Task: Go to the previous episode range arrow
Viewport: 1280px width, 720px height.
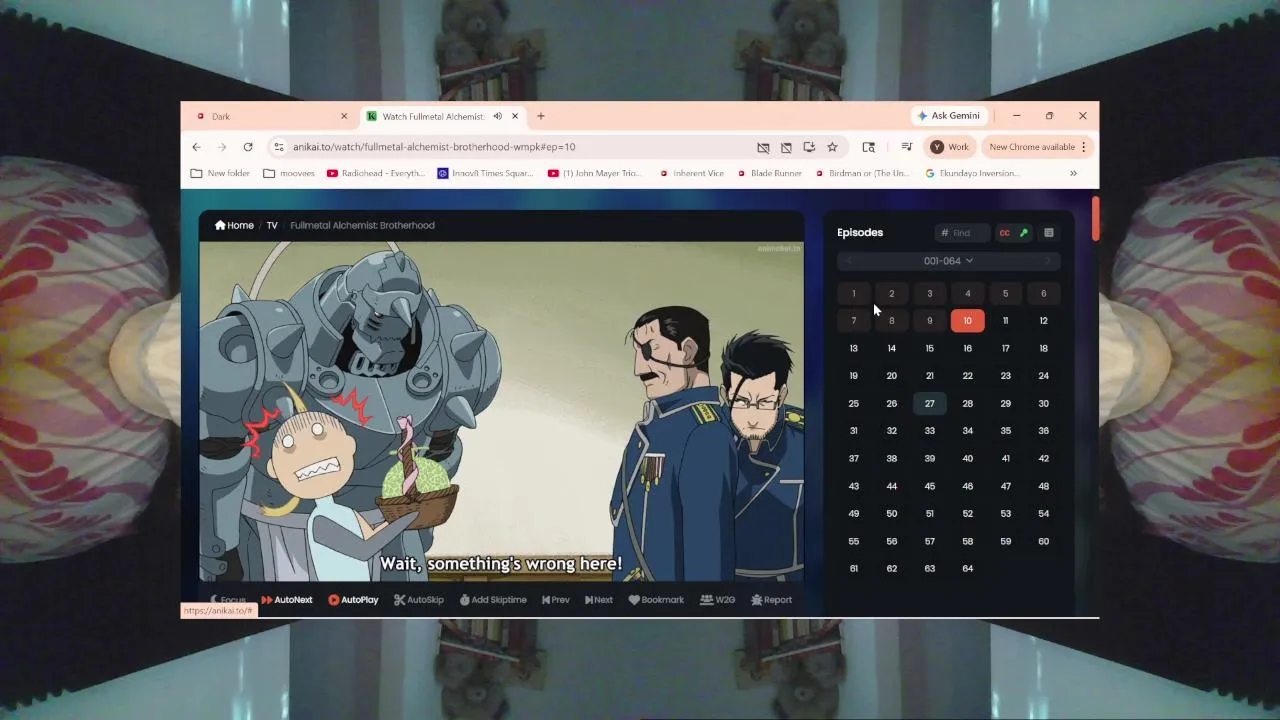Action: [849, 261]
